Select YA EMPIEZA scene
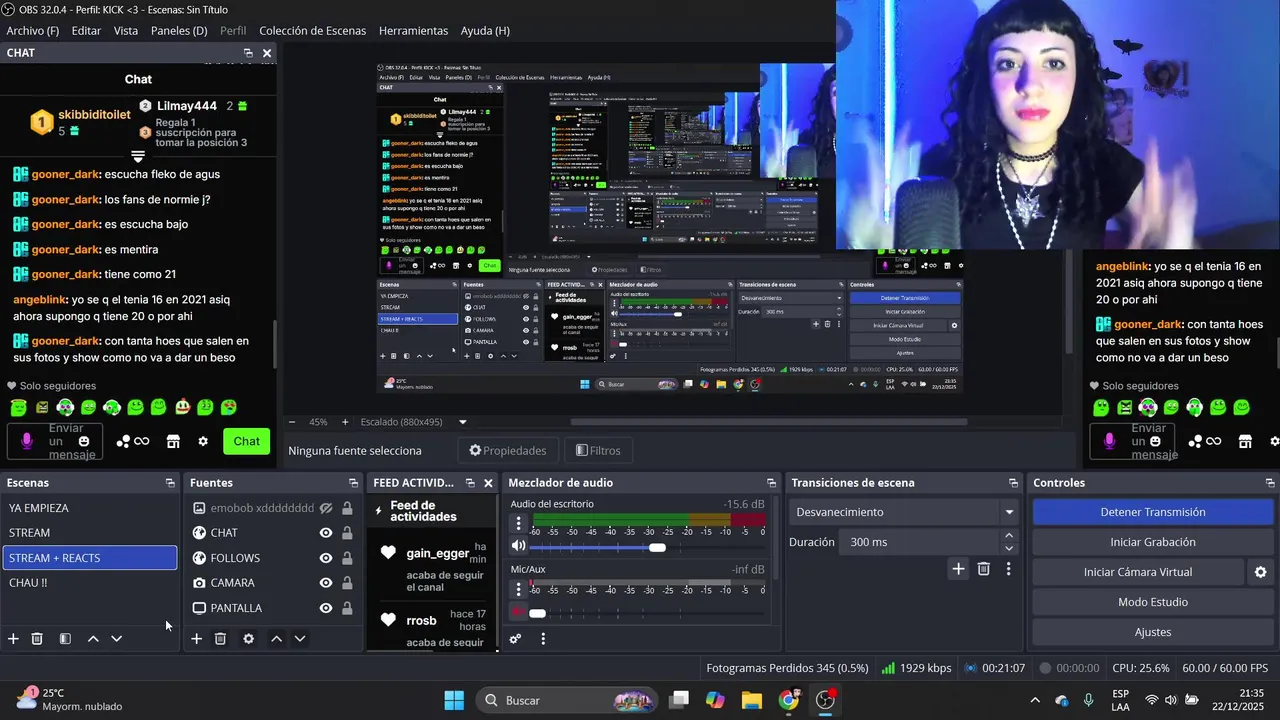 pos(90,508)
